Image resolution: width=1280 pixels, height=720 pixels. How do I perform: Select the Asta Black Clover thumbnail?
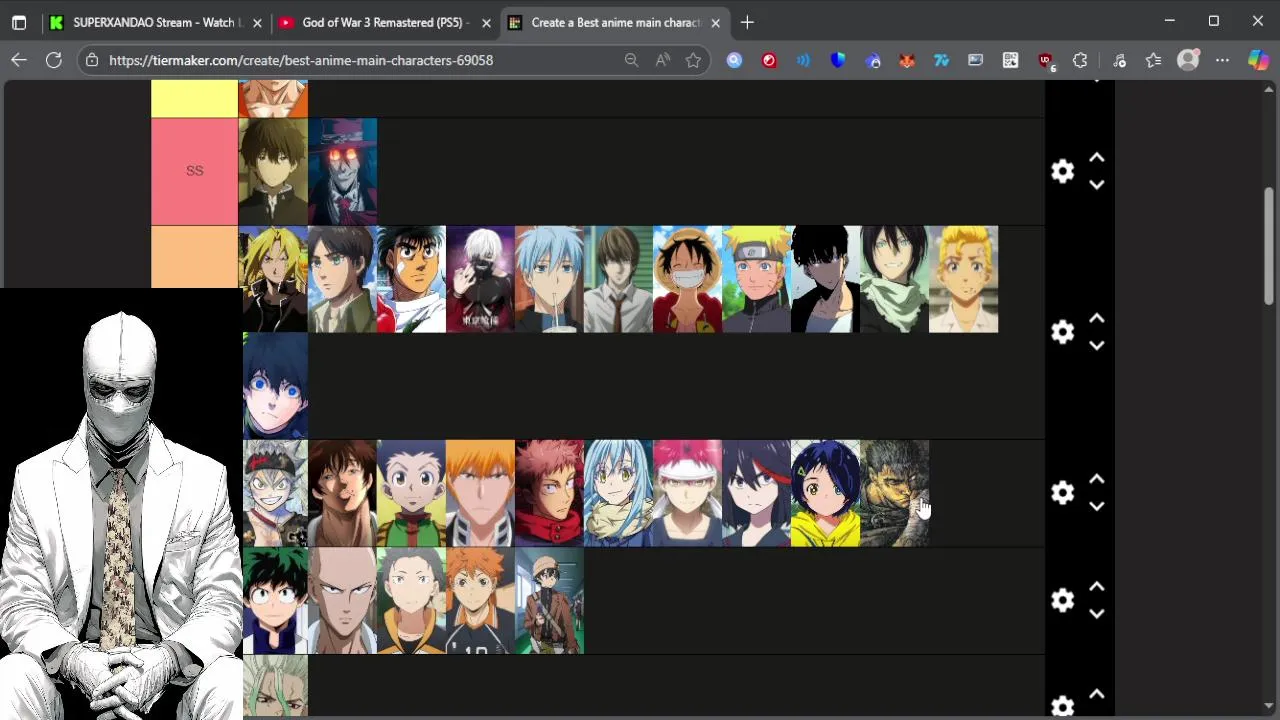point(275,493)
